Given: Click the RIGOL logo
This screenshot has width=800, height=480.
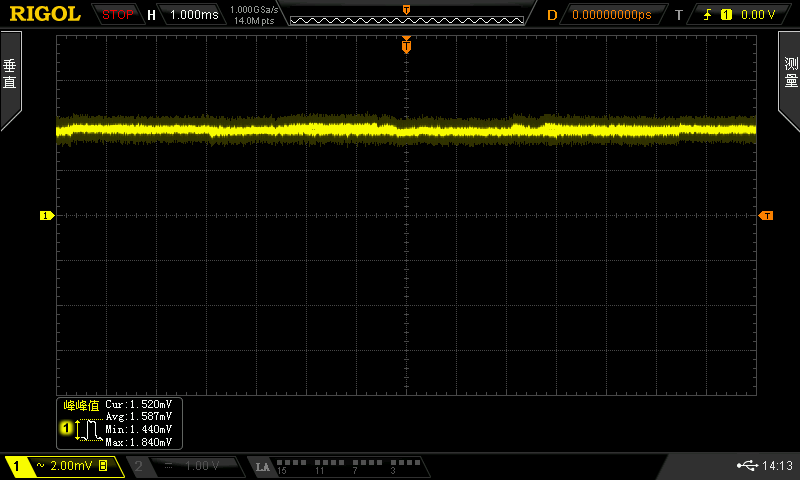Looking at the screenshot, I should pyautogui.click(x=45, y=14).
